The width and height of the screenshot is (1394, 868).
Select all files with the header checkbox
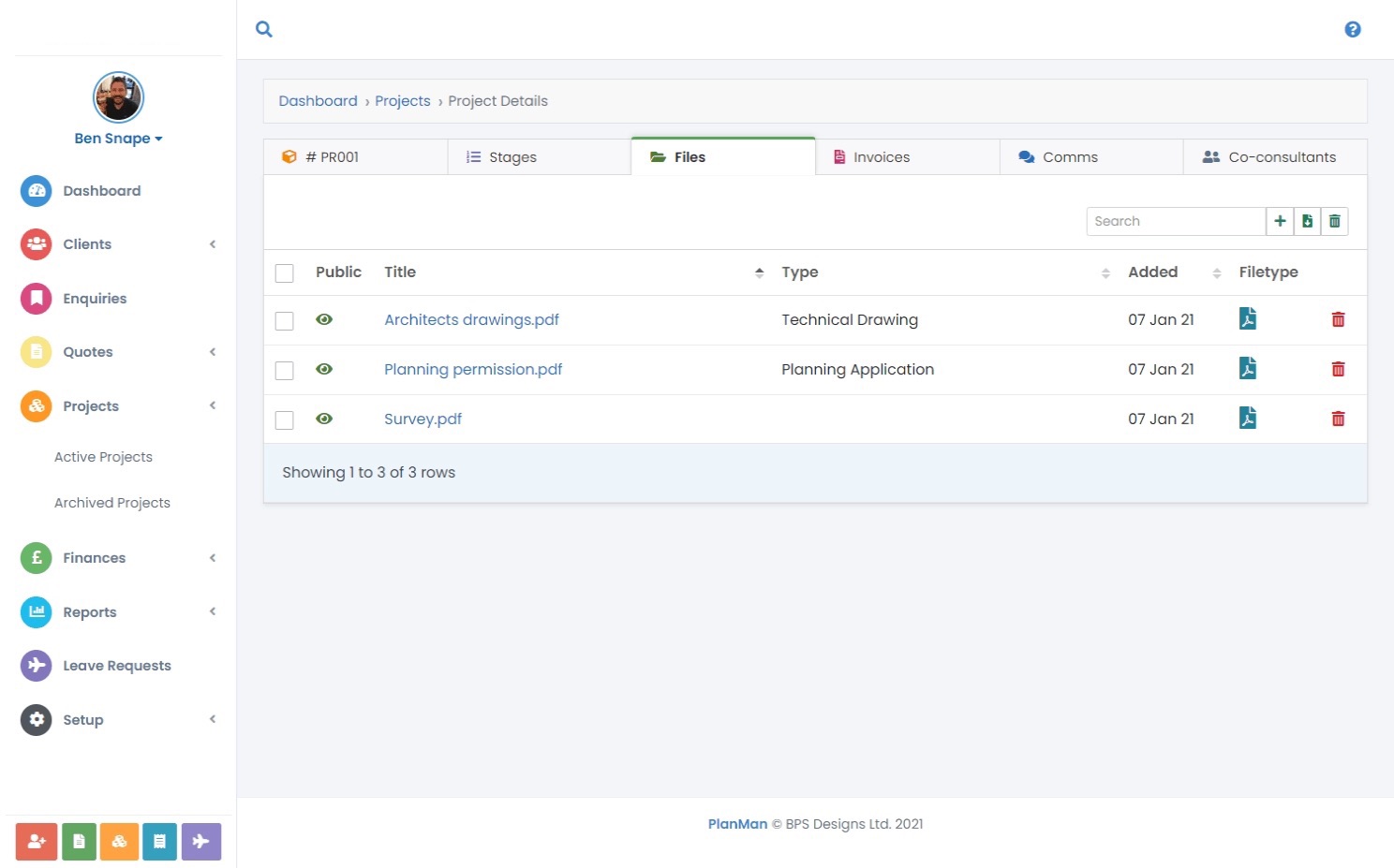(284, 272)
